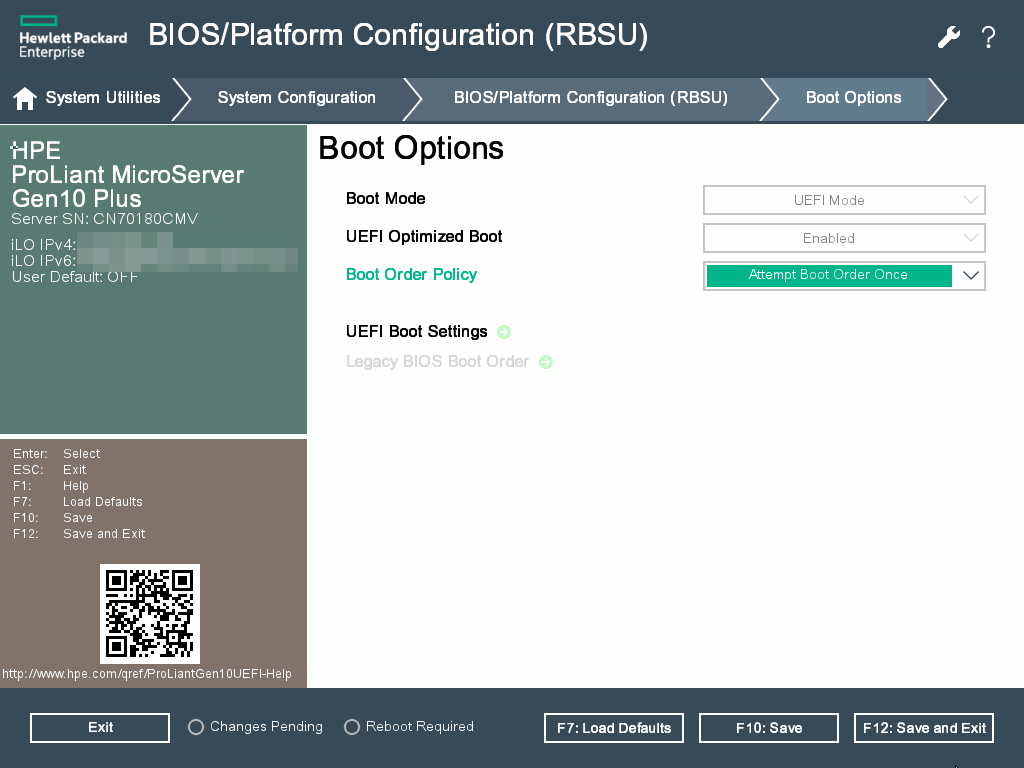1024x768 pixels.
Task: Click the hpe.com UEFI help URL
Action: point(147,674)
